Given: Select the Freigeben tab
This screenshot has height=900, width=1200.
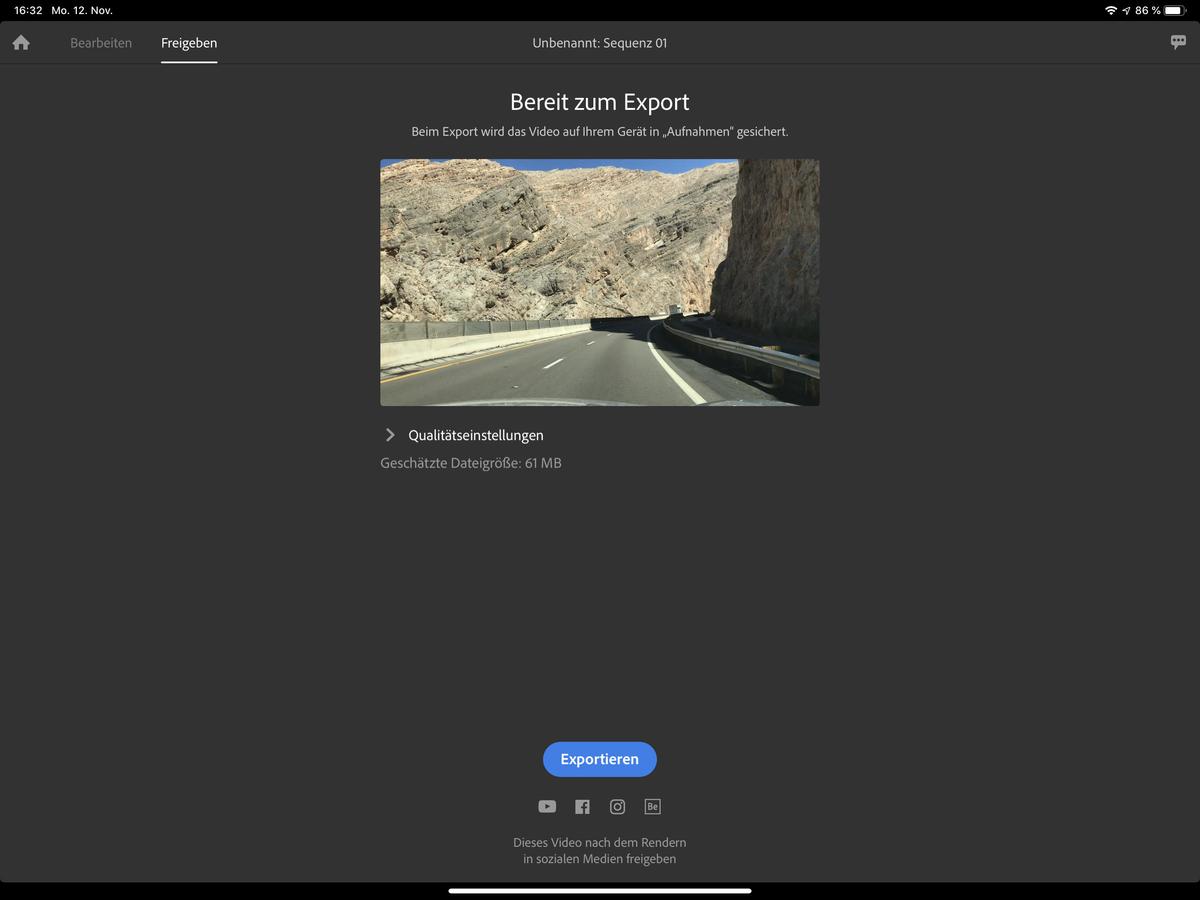Looking at the screenshot, I should pos(189,43).
